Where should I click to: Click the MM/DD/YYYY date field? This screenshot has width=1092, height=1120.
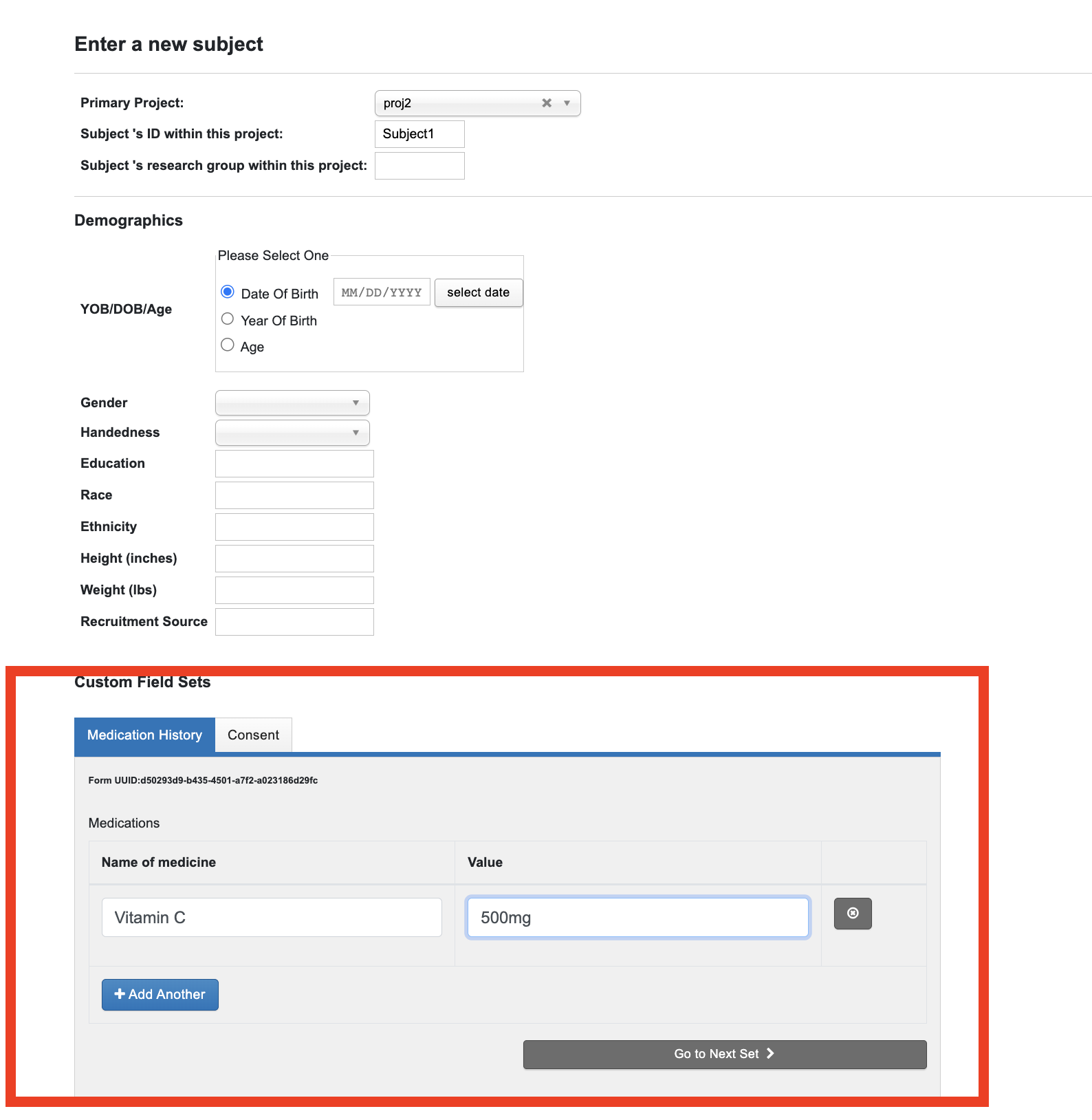click(x=382, y=292)
